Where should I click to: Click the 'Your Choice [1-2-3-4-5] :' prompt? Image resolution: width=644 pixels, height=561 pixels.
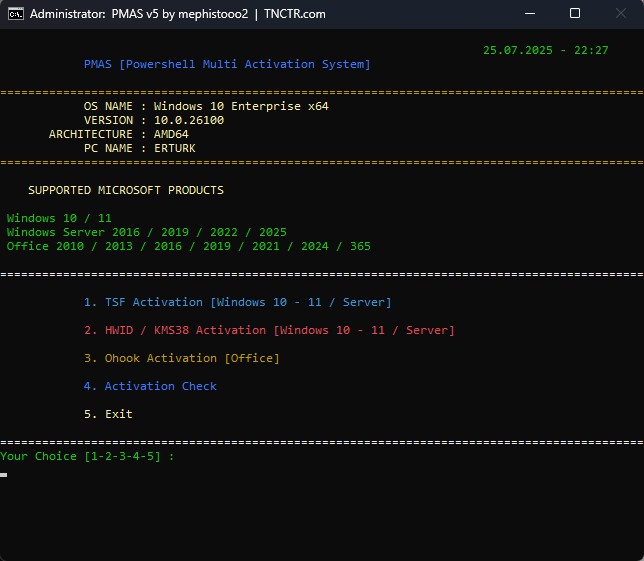point(87,456)
